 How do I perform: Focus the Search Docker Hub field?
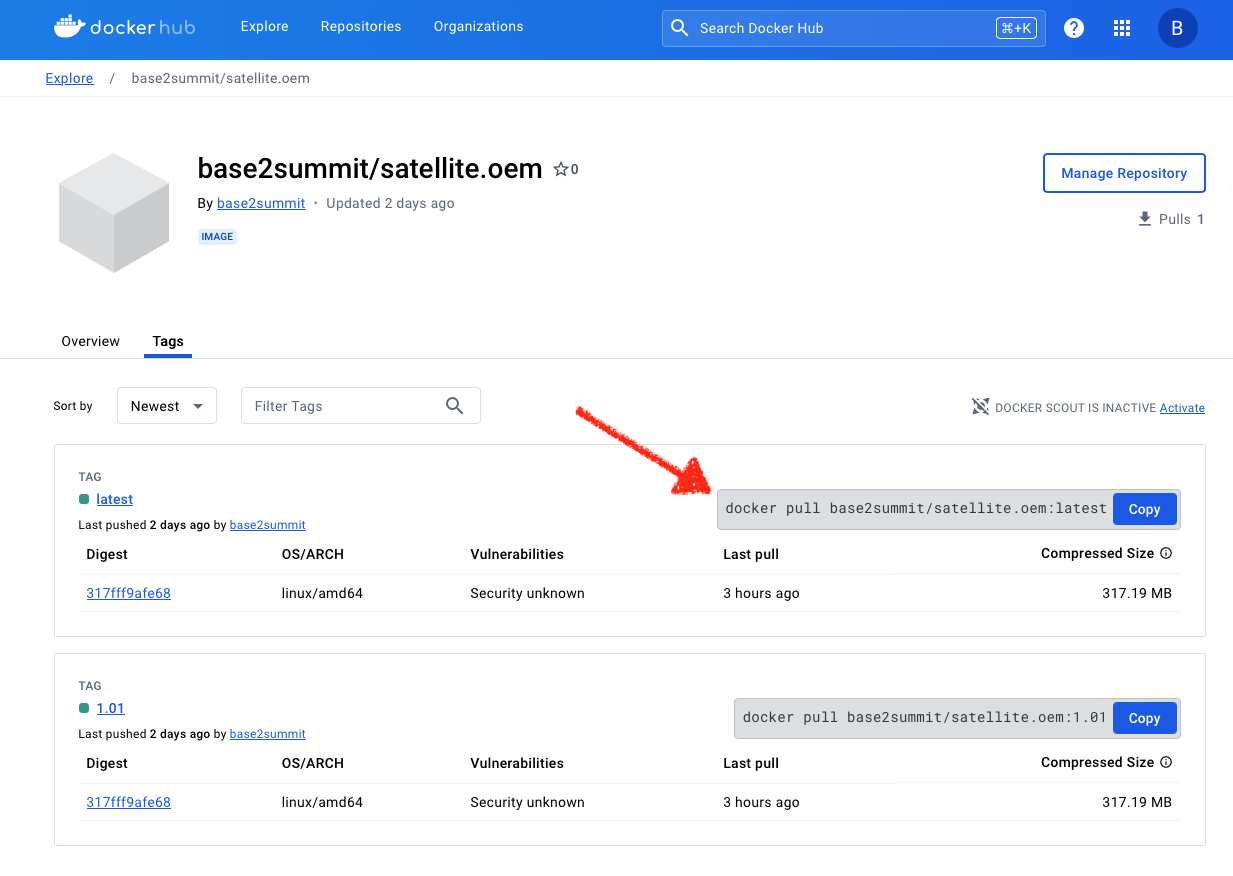click(x=854, y=28)
